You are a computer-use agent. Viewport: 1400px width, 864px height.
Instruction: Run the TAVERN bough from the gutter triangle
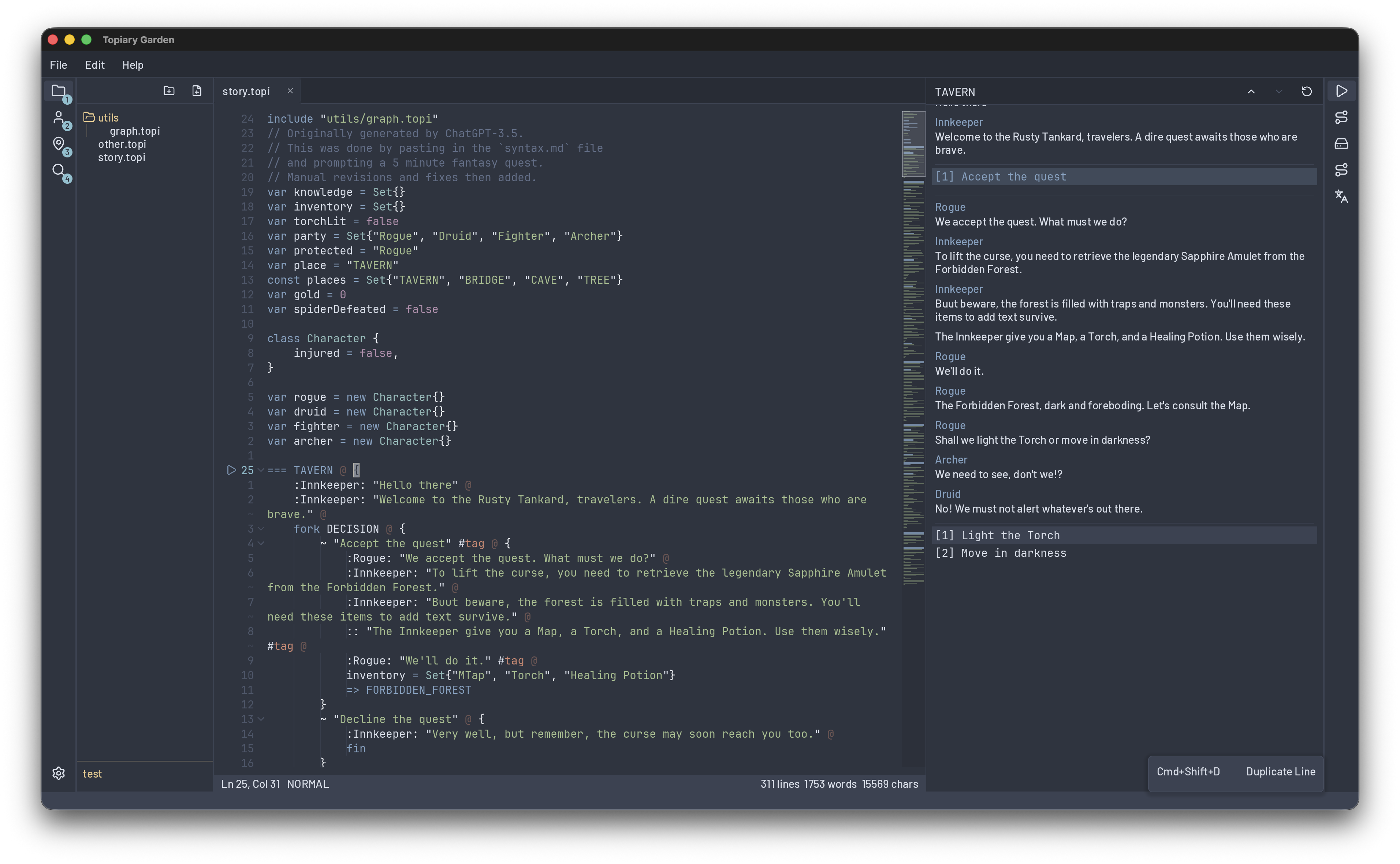231,470
